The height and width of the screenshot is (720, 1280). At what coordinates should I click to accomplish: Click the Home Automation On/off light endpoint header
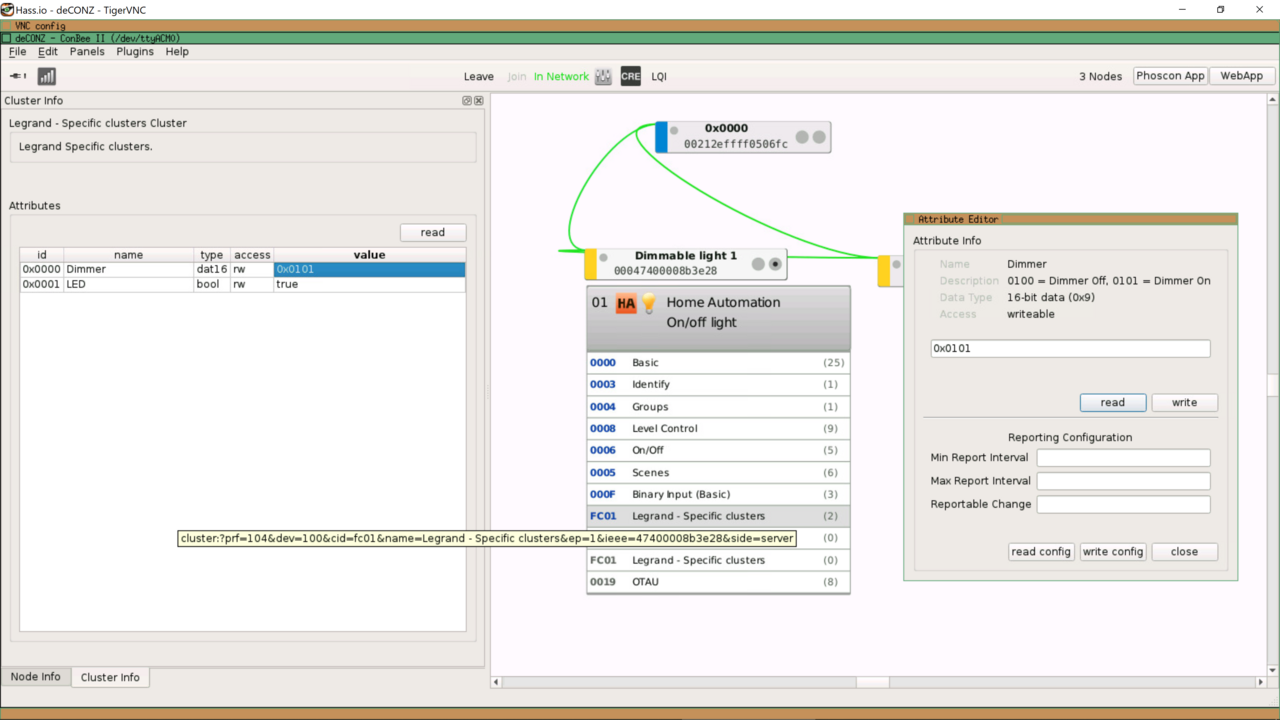point(718,318)
